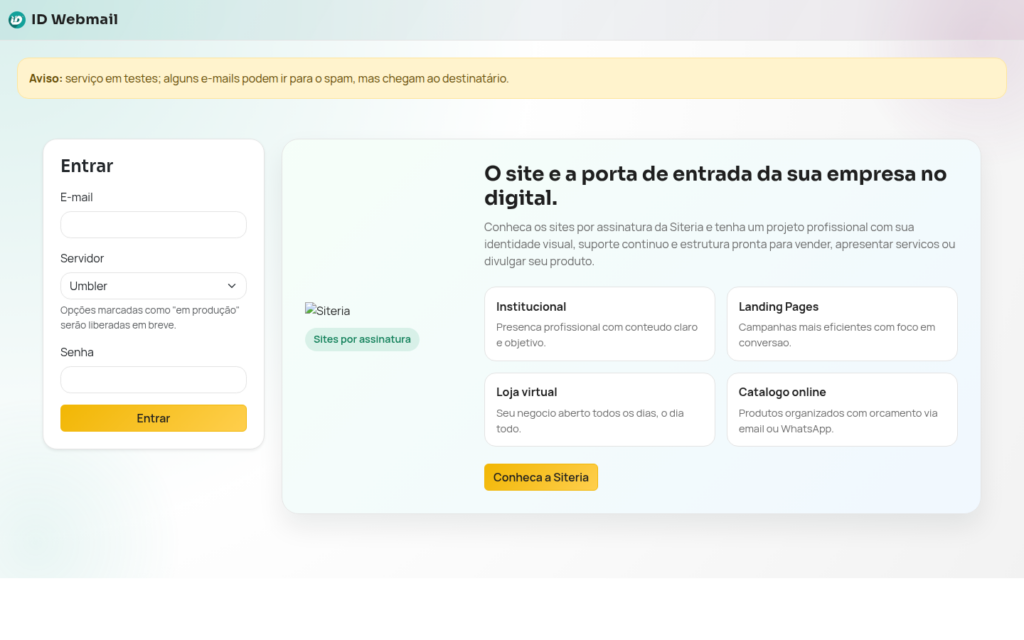Viewport: 1024px width, 640px height.
Task: Click the Conheca a Siteria button
Action: (541, 477)
